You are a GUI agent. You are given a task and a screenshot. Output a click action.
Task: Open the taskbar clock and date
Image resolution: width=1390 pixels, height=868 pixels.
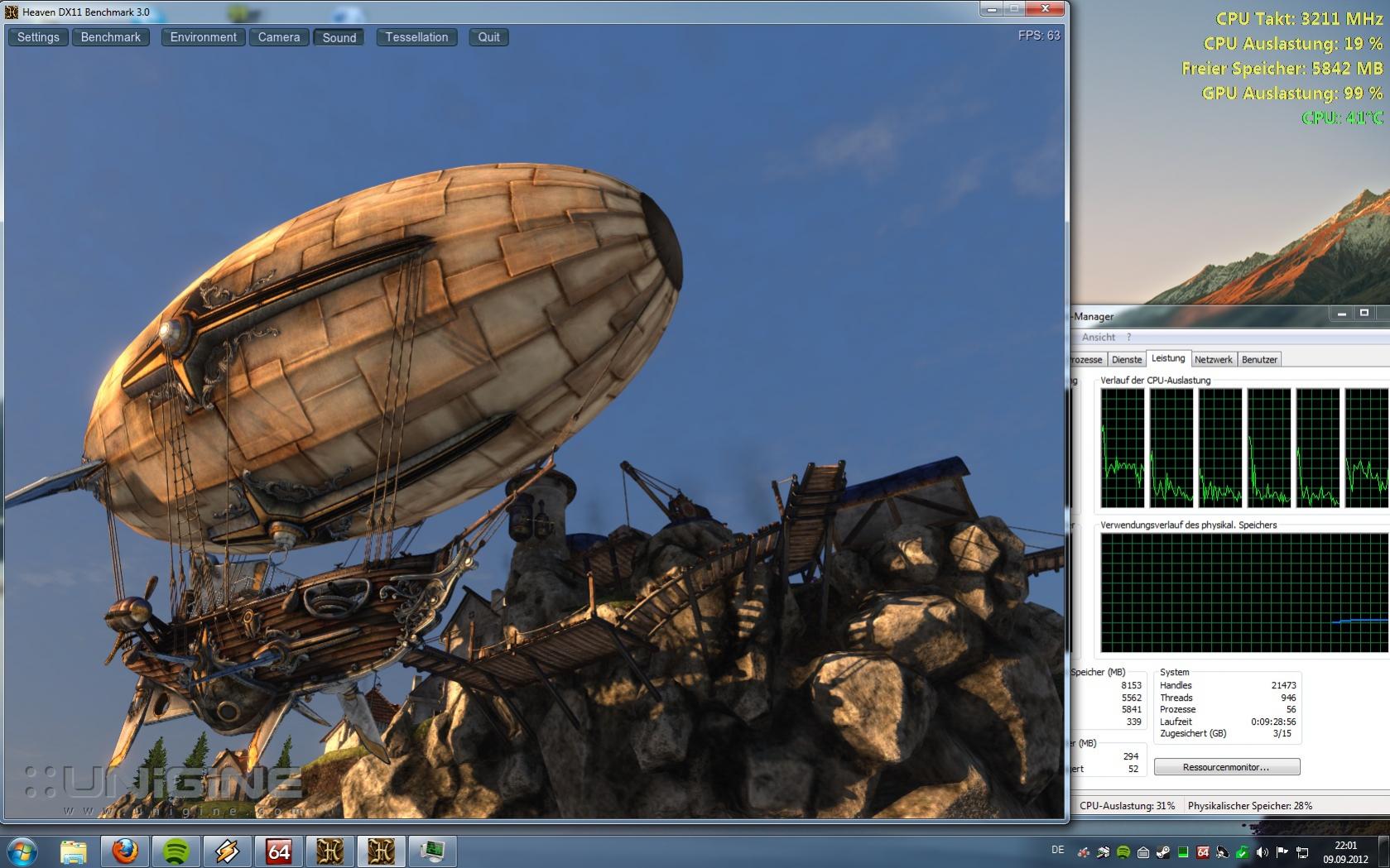tap(1345, 852)
